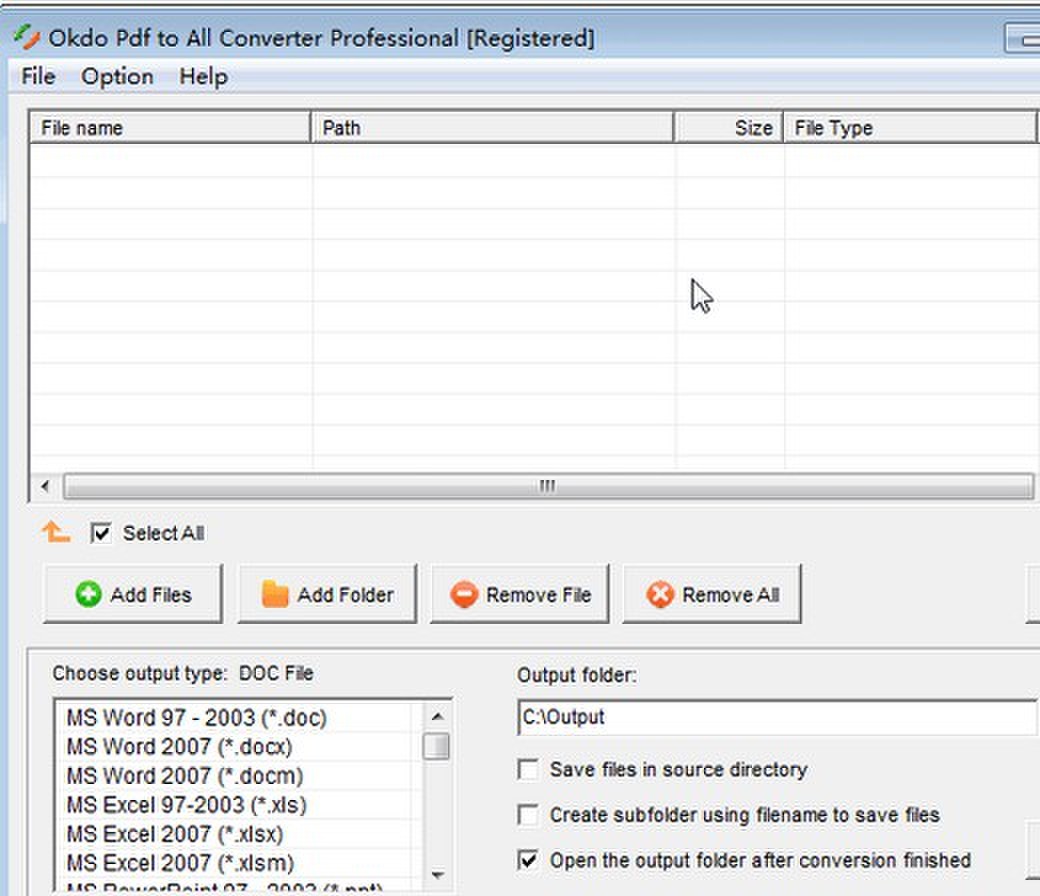Open the Option menu
Screen dimensions: 1040x896
pyautogui.click(x=117, y=76)
